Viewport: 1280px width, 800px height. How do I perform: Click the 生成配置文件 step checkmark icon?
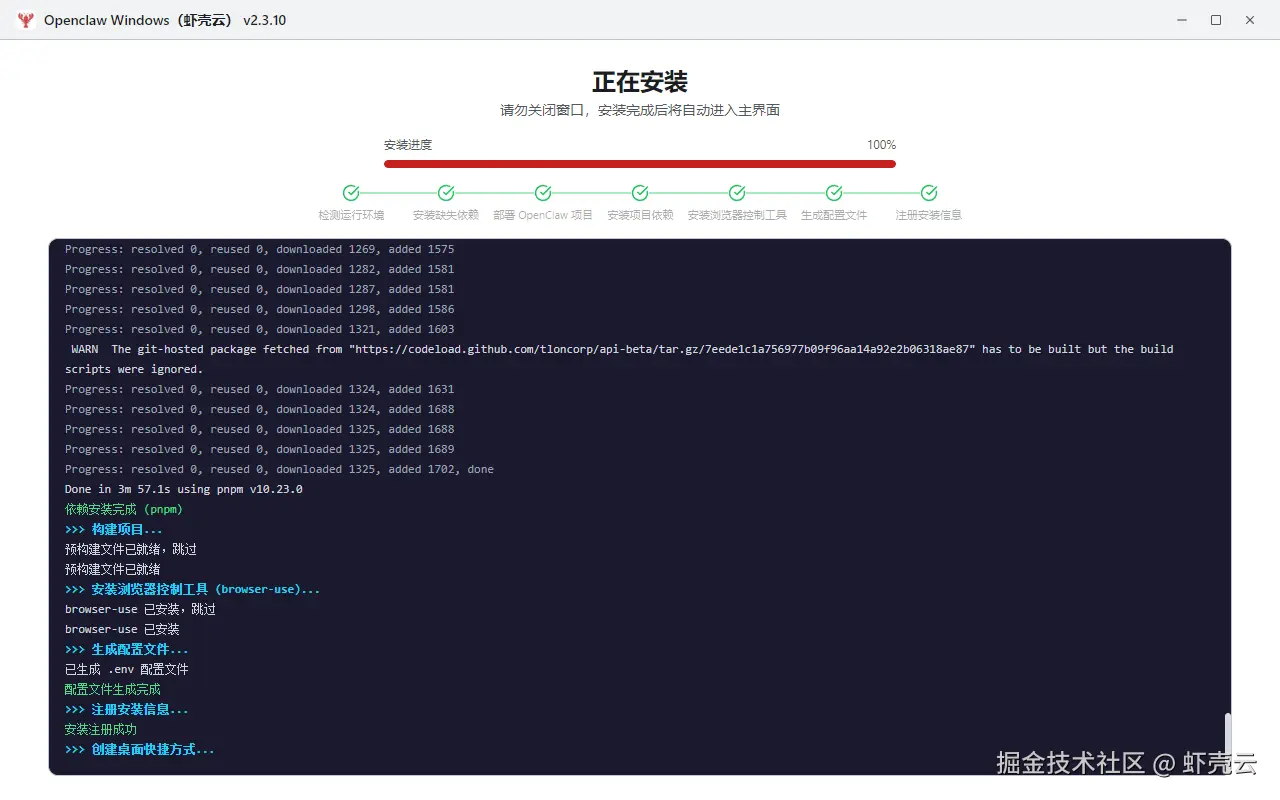point(834,193)
